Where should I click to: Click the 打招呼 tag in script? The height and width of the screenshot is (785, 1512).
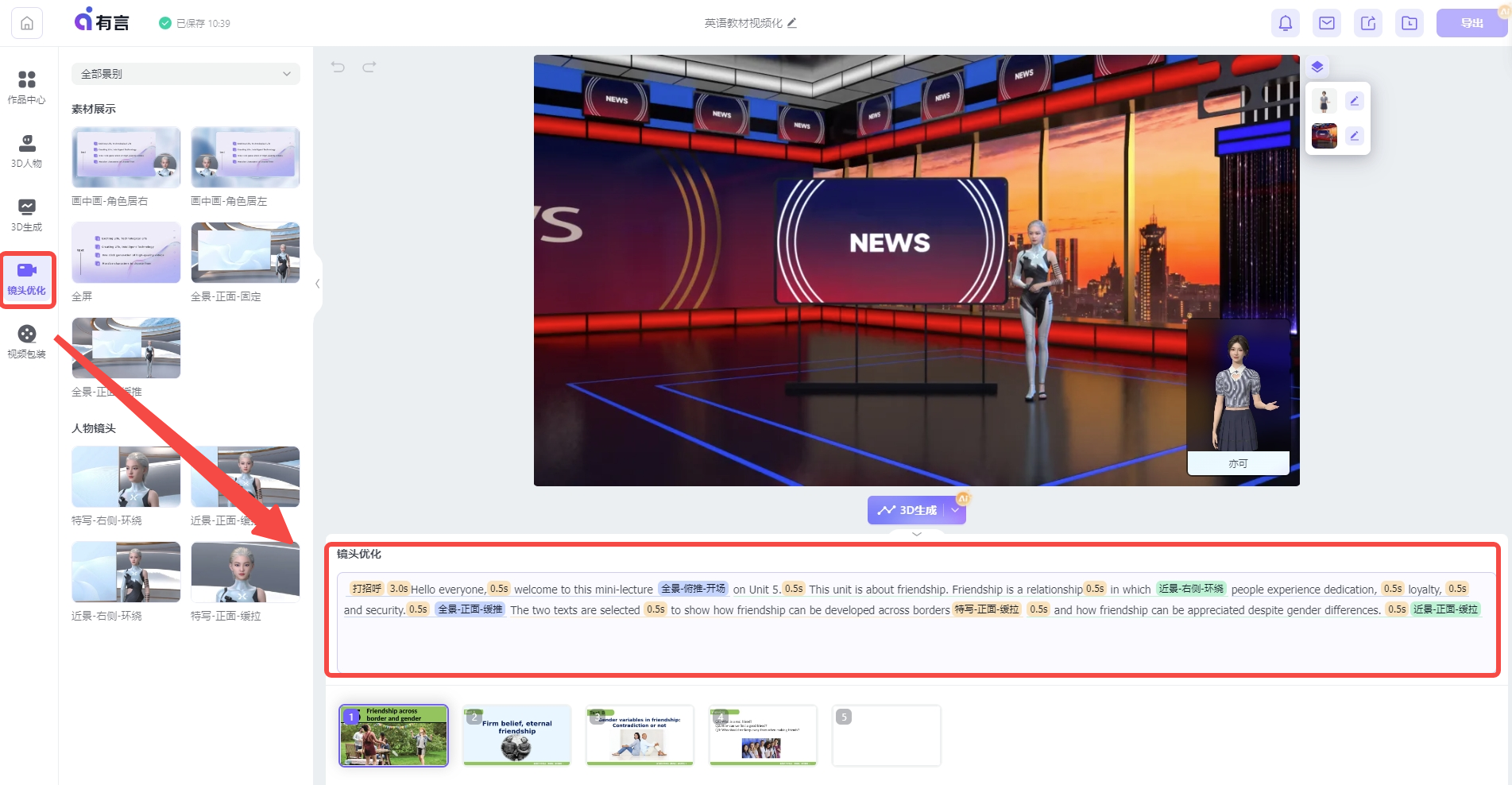point(366,589)
